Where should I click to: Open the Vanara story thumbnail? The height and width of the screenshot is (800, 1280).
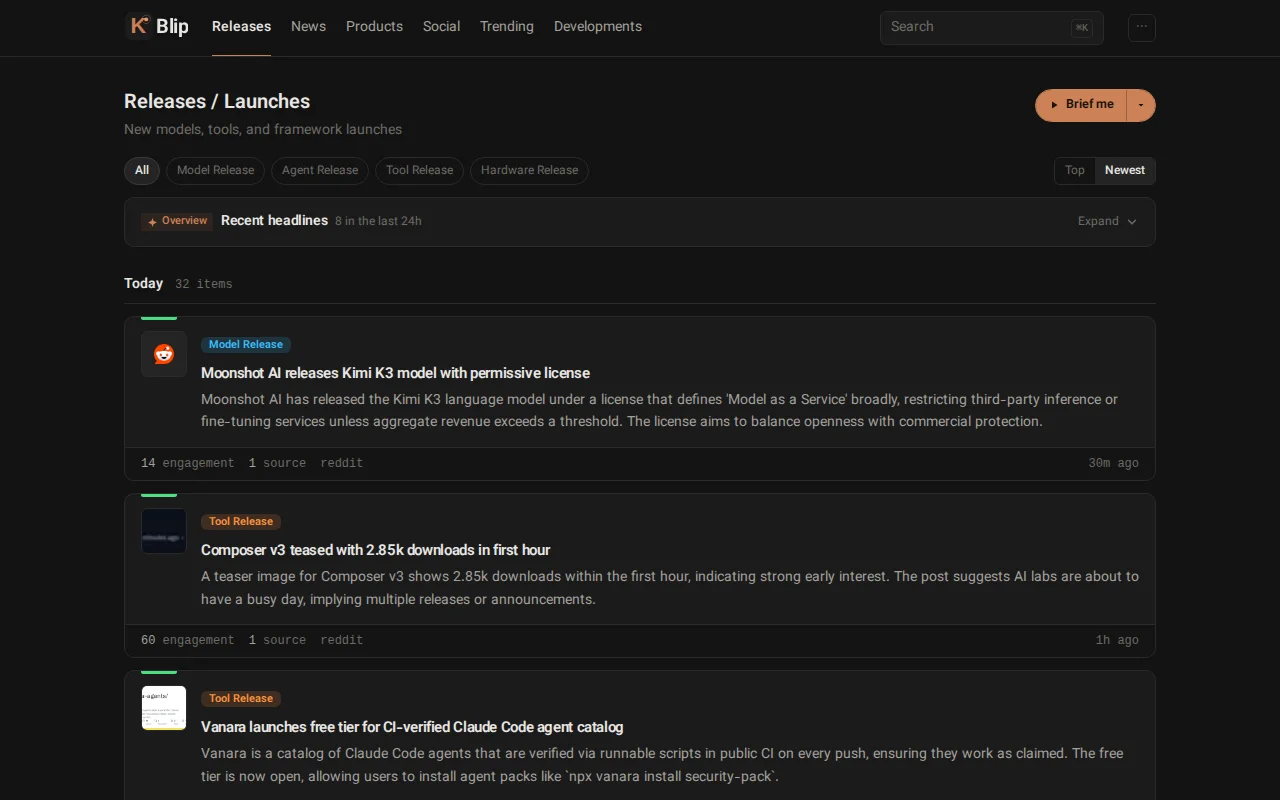coord(164,708)
